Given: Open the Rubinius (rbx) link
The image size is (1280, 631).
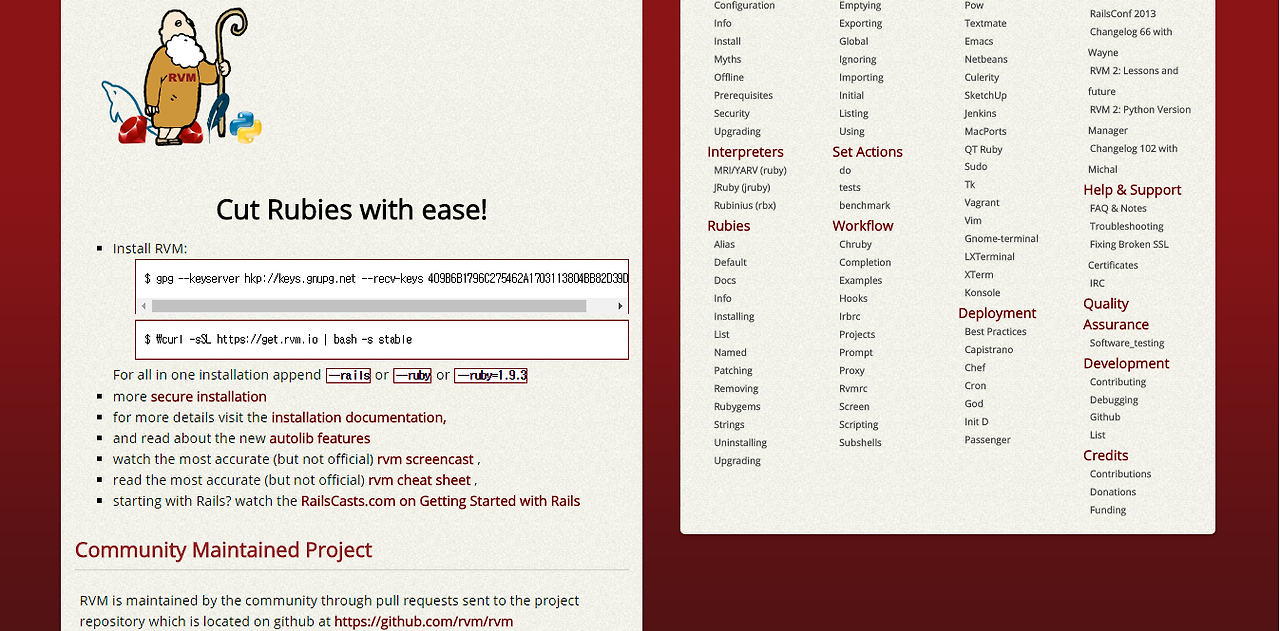Looking at the screenshot, I should click(745, 206).
